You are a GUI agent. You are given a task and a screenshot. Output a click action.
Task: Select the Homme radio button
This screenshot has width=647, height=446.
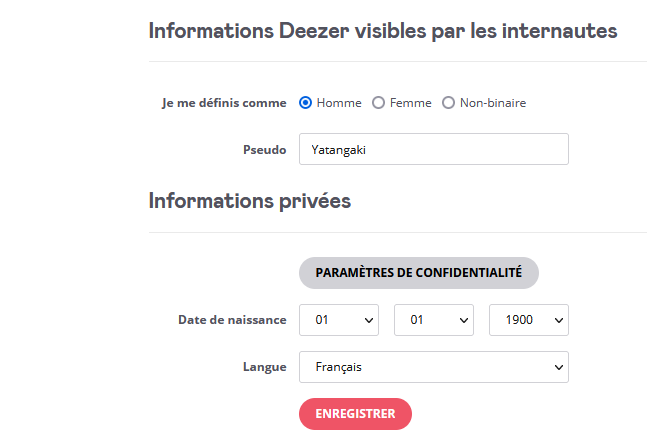306,102
